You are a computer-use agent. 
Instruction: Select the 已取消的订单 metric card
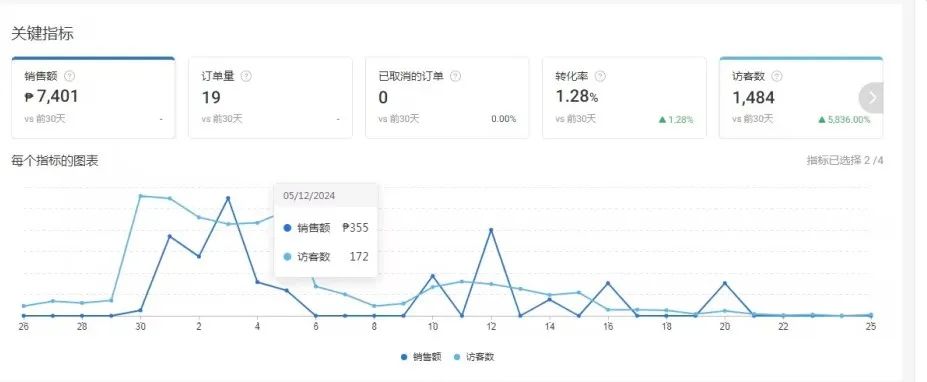point(447,98)
